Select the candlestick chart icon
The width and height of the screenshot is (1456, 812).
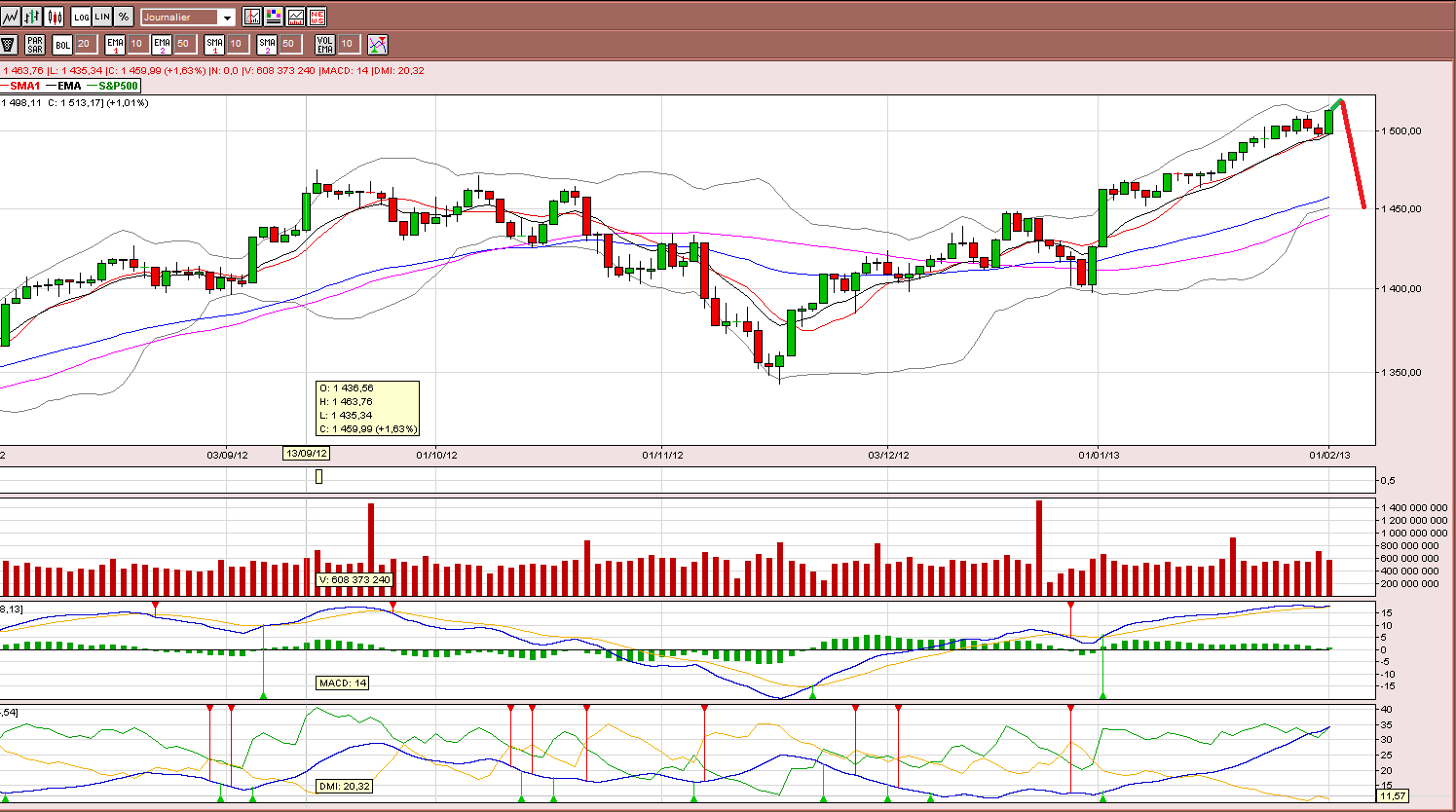click(x=54, y=17)
